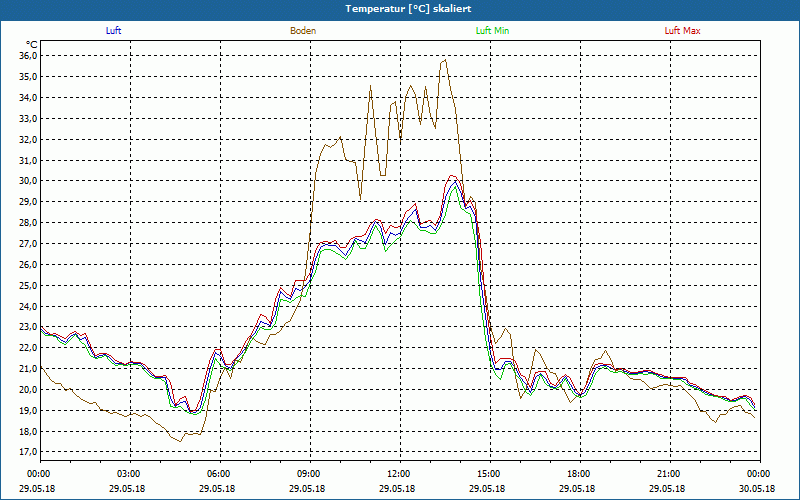This screenshot has width=800, height=500.
Task: Click the 36,0 y-axis value
Action: pos(28,56)
